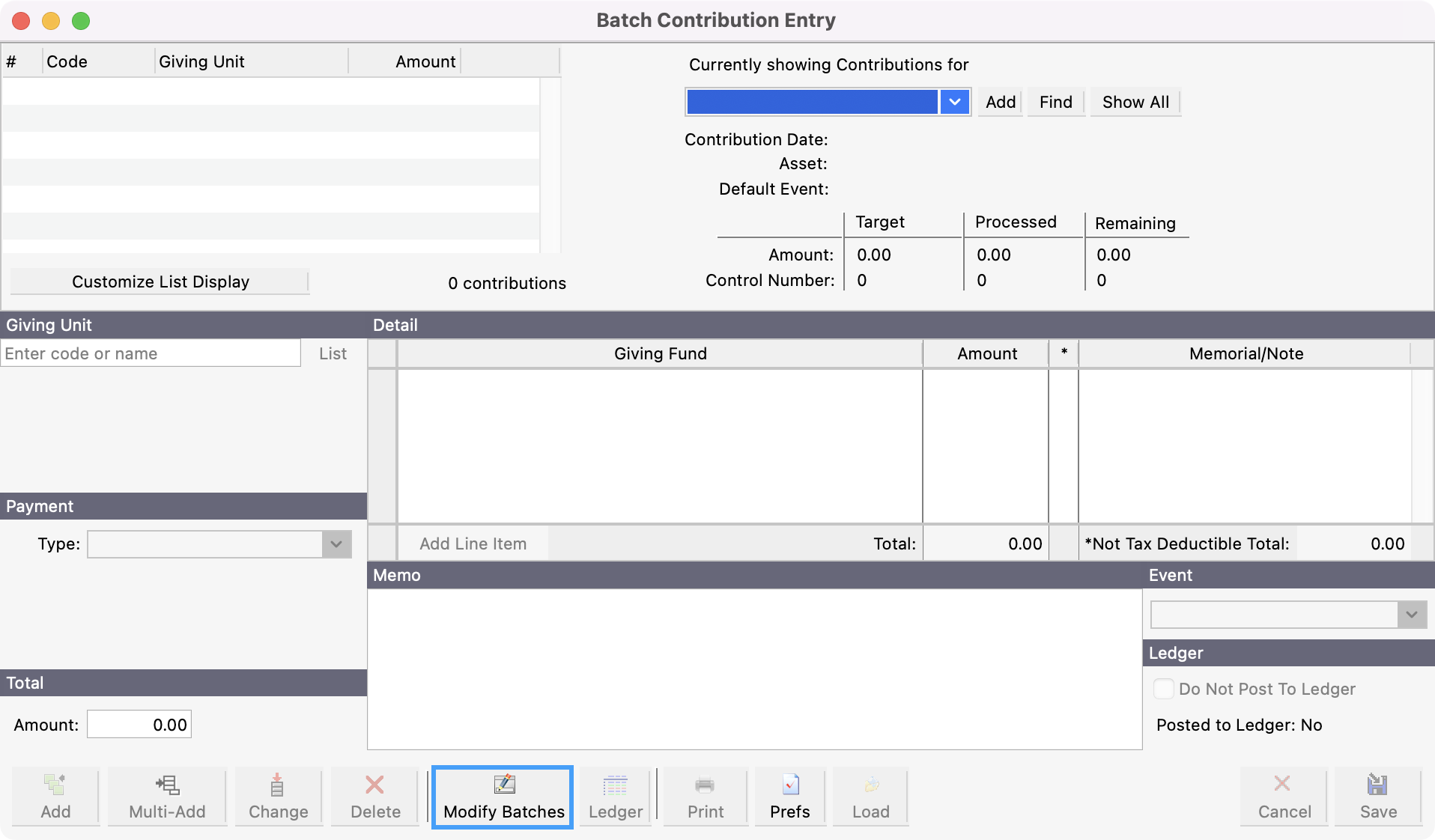Open the Modify Batches tool
Screen dimensions: 1435x840
502,796
